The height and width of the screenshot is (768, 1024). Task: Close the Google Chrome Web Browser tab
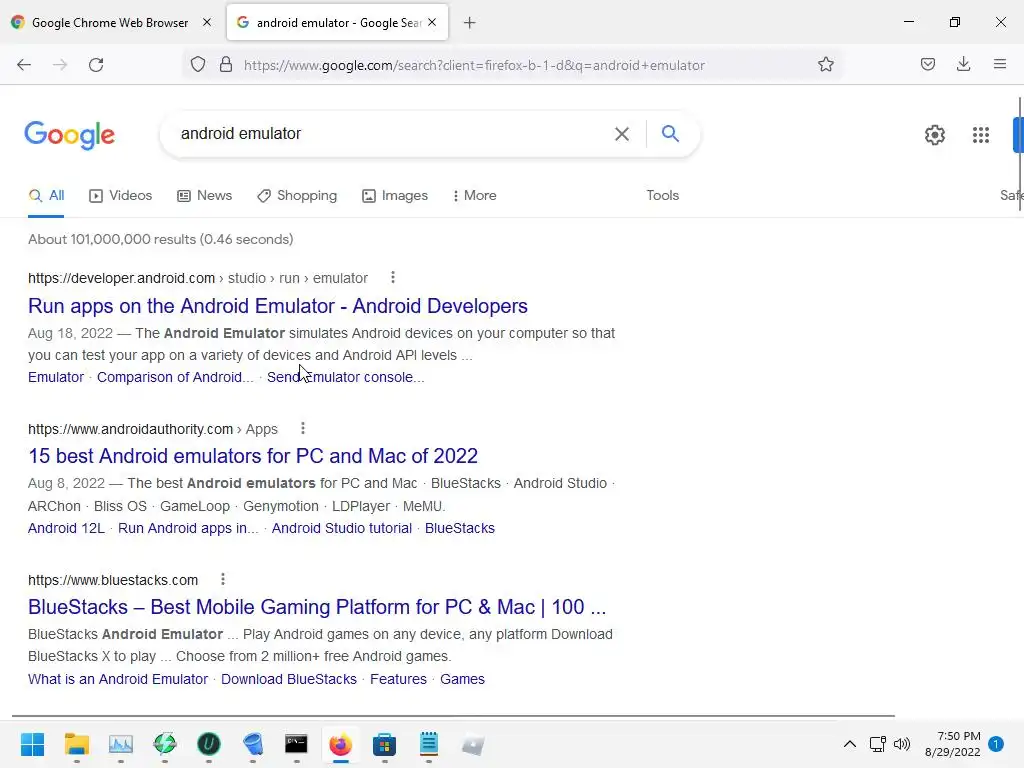pos(207,22)
